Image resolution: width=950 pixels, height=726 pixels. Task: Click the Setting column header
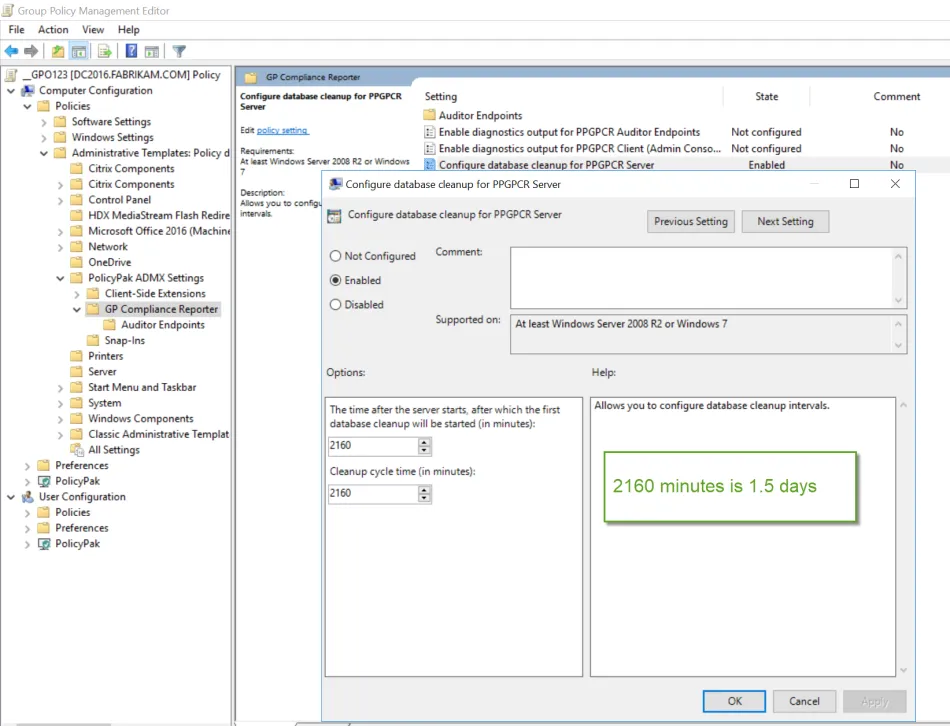point(440,96)
